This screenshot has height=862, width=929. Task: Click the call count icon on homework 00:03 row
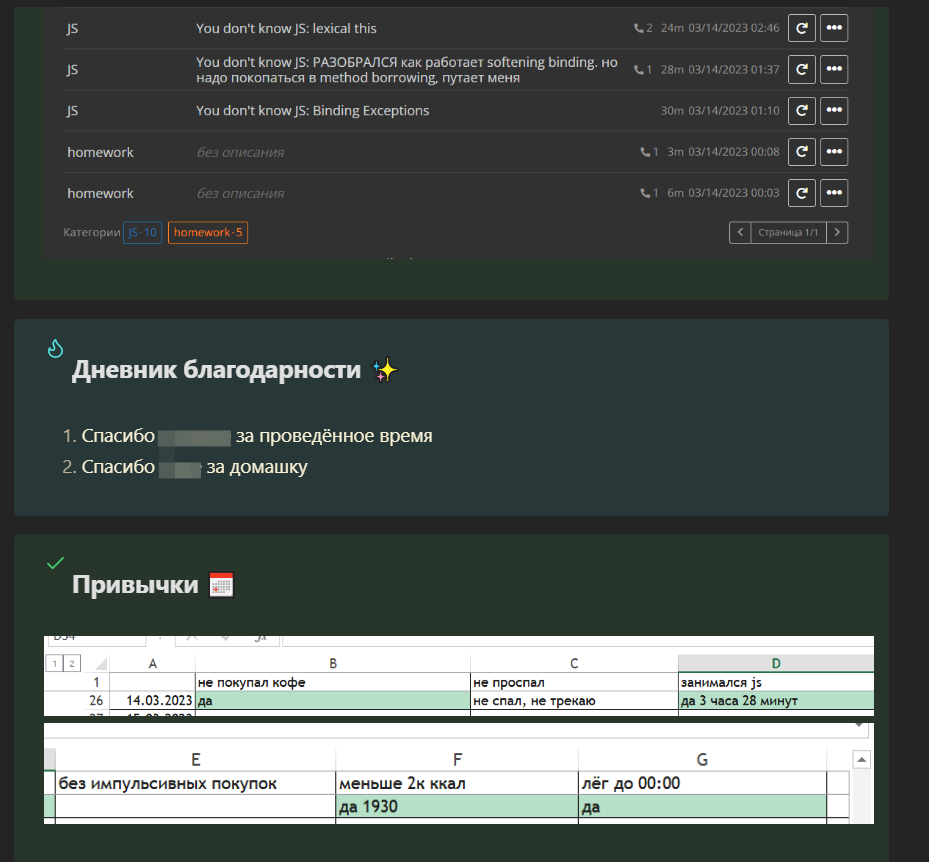point(645,193)
